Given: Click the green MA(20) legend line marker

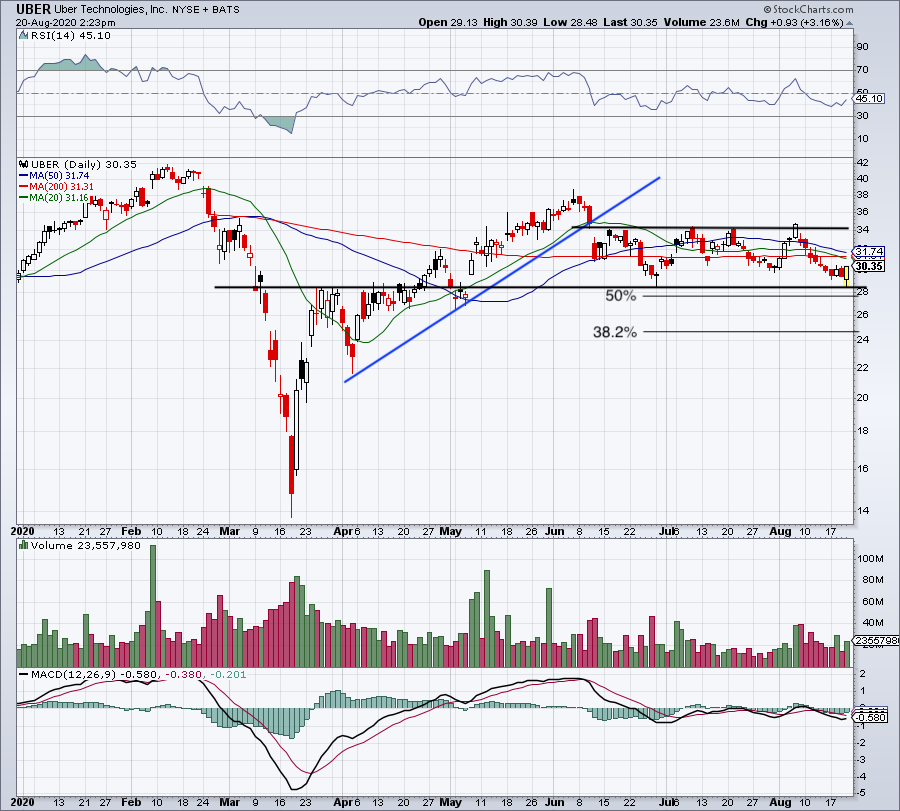Looking at the screenshot, I should 24,198.
